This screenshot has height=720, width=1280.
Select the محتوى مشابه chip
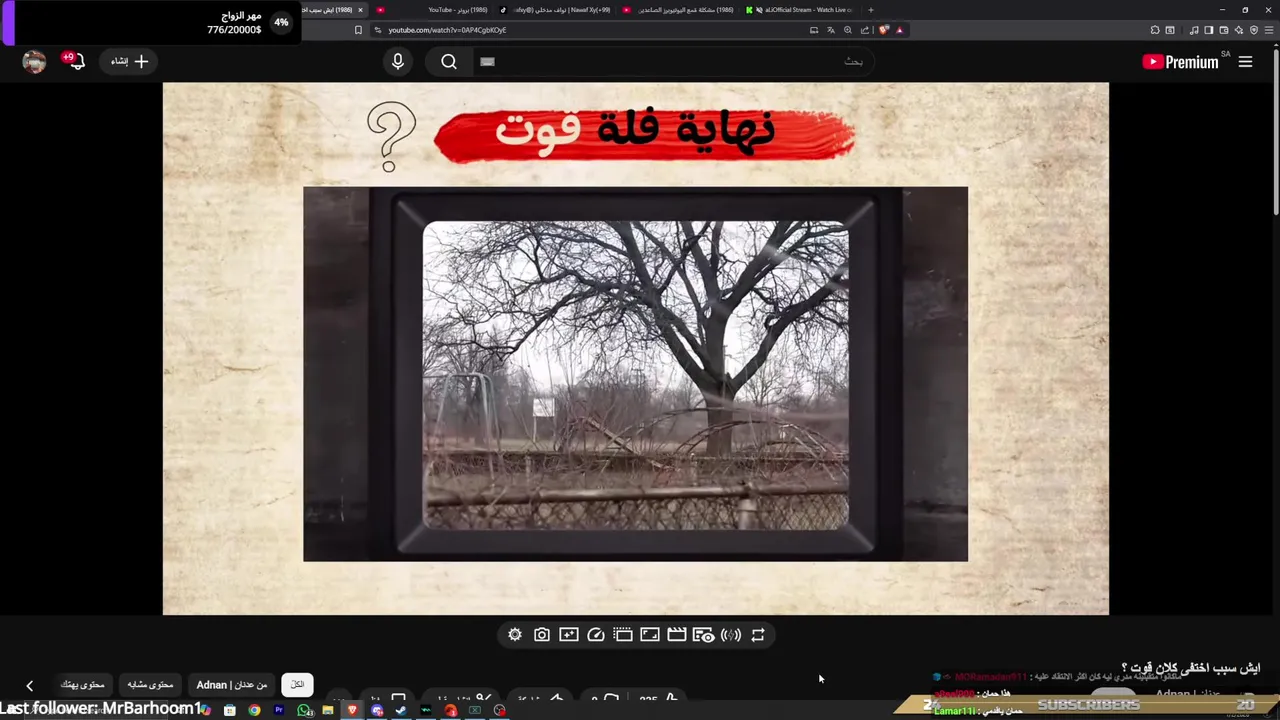(150, 684)
